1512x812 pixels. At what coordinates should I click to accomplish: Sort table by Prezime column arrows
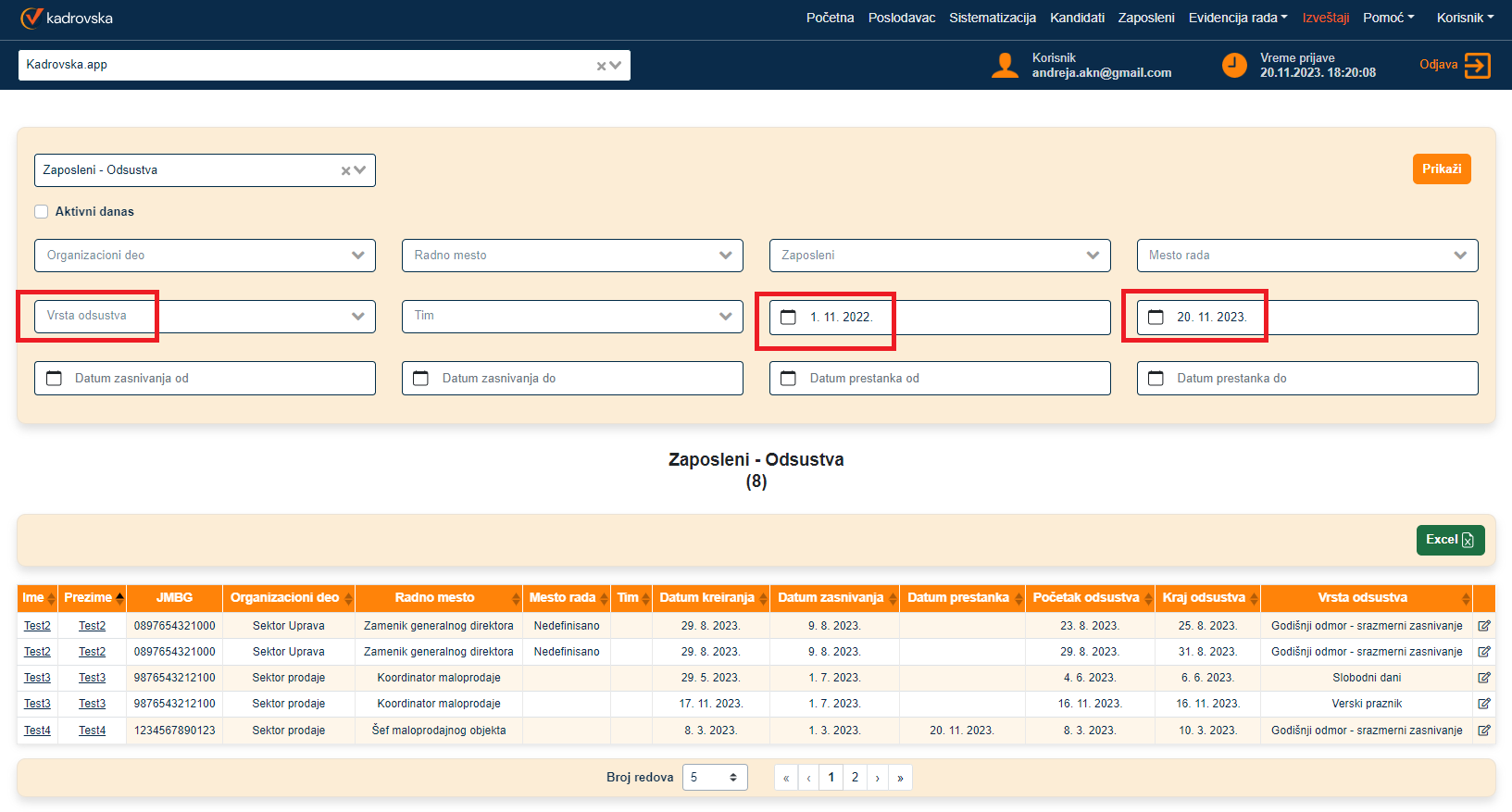tap(119, 598)
